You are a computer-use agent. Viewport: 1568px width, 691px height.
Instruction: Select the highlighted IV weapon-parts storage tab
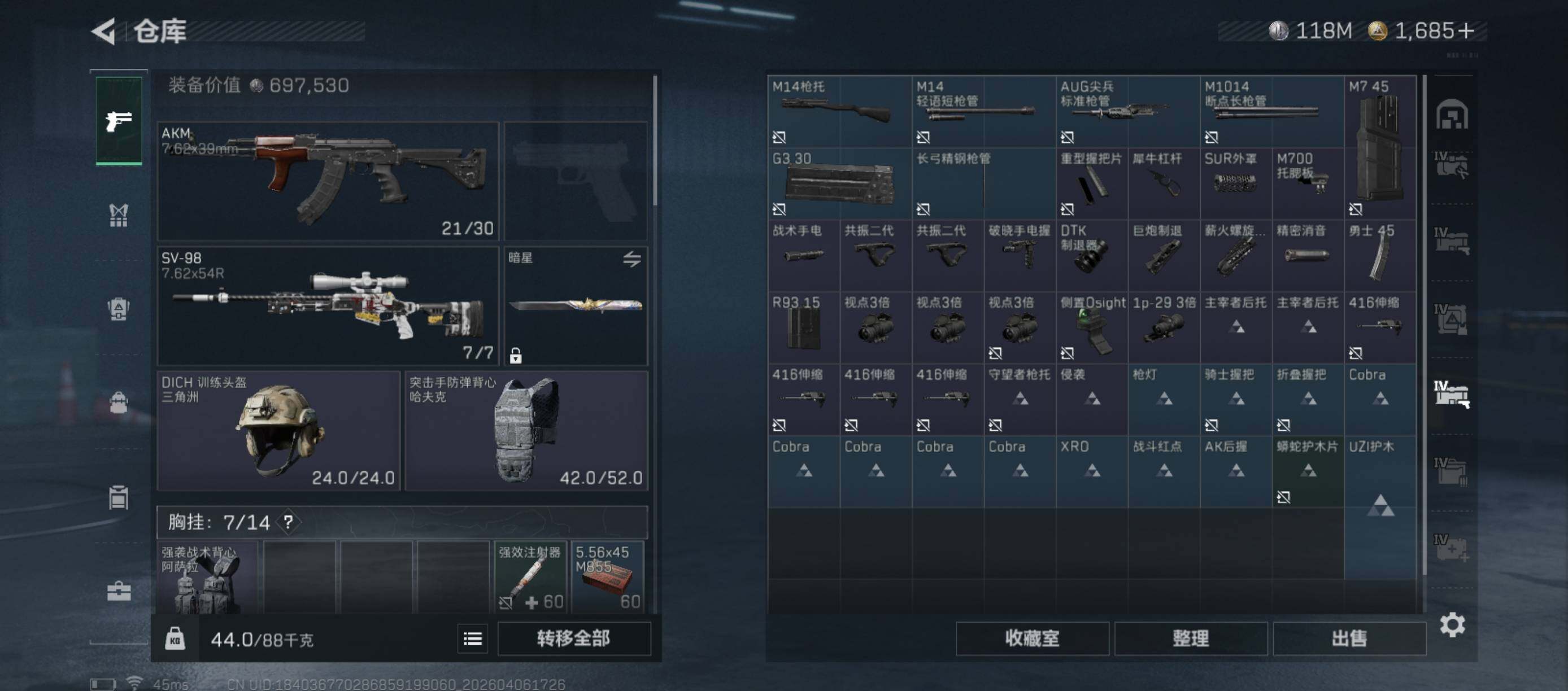pos(1451,393)
